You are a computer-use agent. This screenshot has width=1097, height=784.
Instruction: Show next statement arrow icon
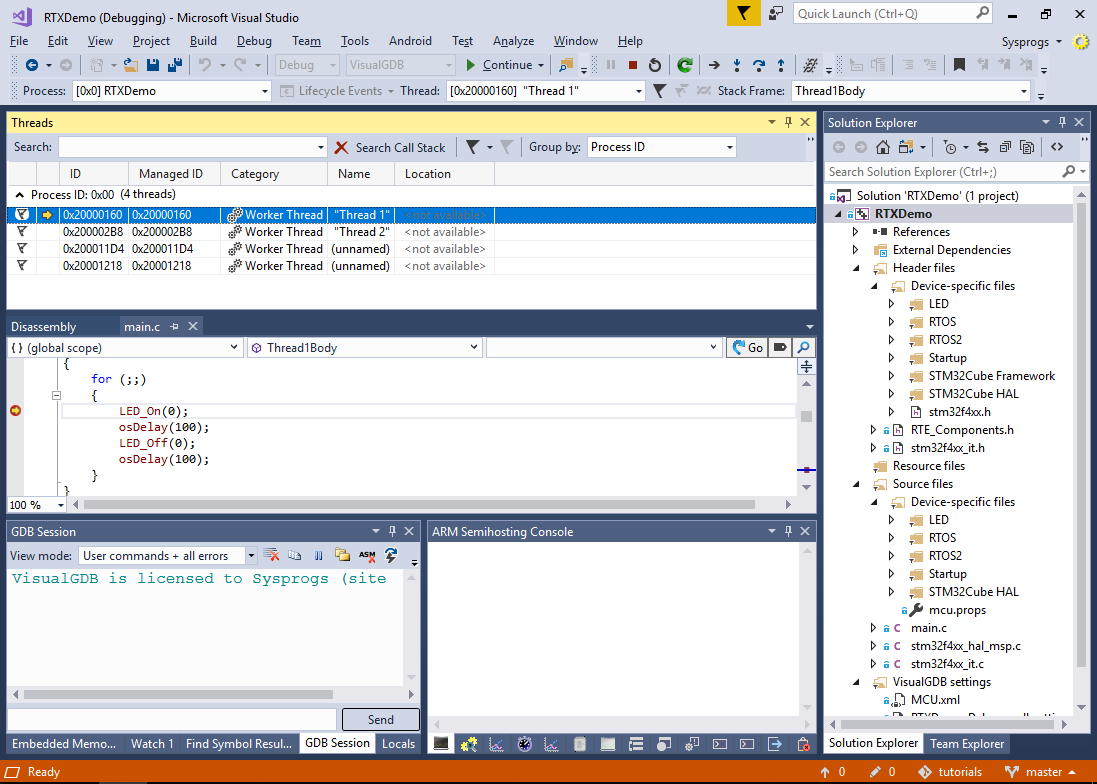[x=714, y=65]
